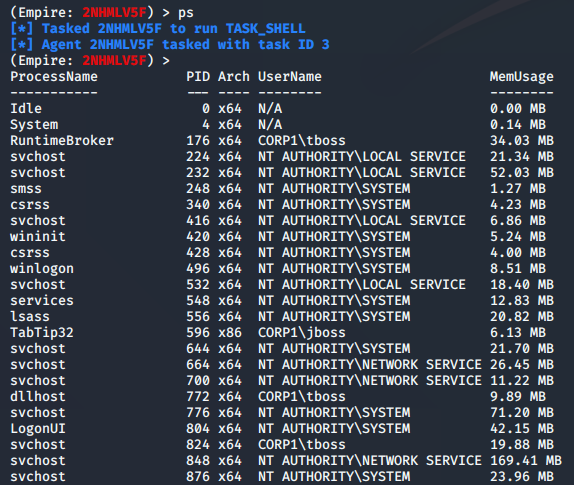Select the Idle process name
The height and width of the screenshot is (485, 574).
coord(26,109)
